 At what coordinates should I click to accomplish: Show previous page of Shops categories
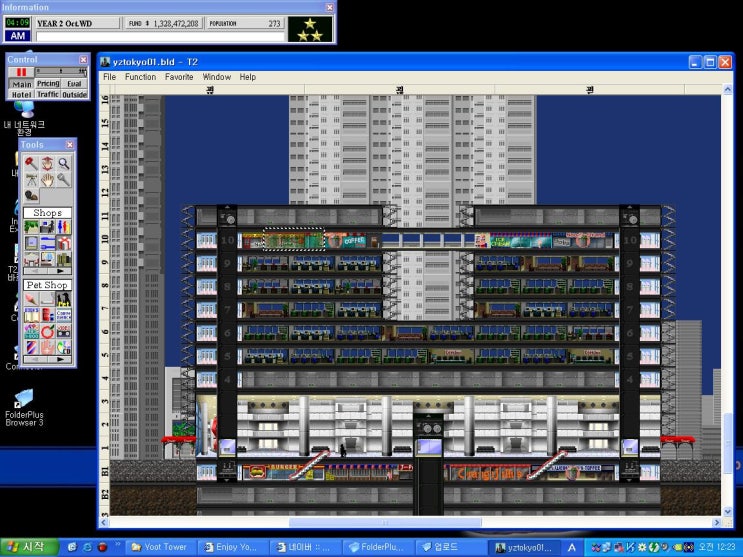36,271
